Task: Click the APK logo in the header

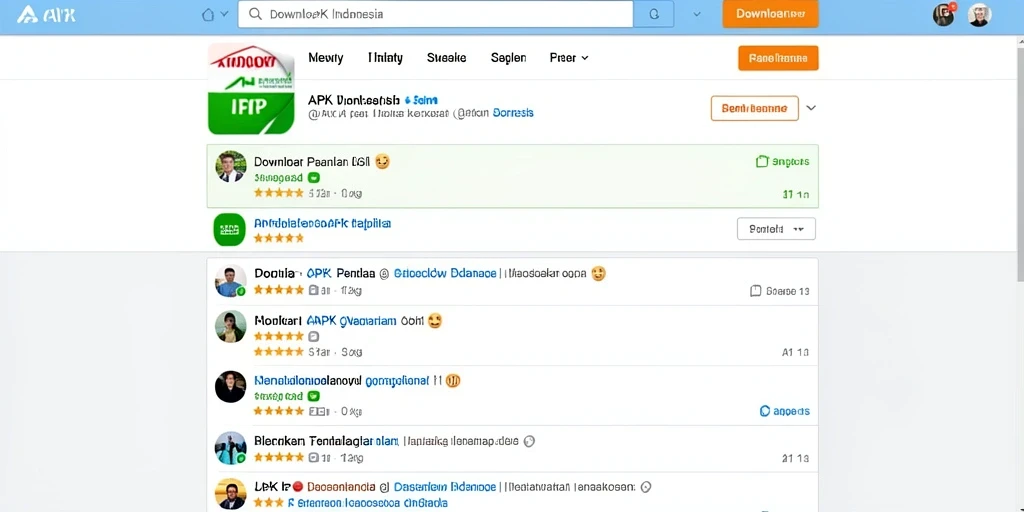Action: [46, 14]
